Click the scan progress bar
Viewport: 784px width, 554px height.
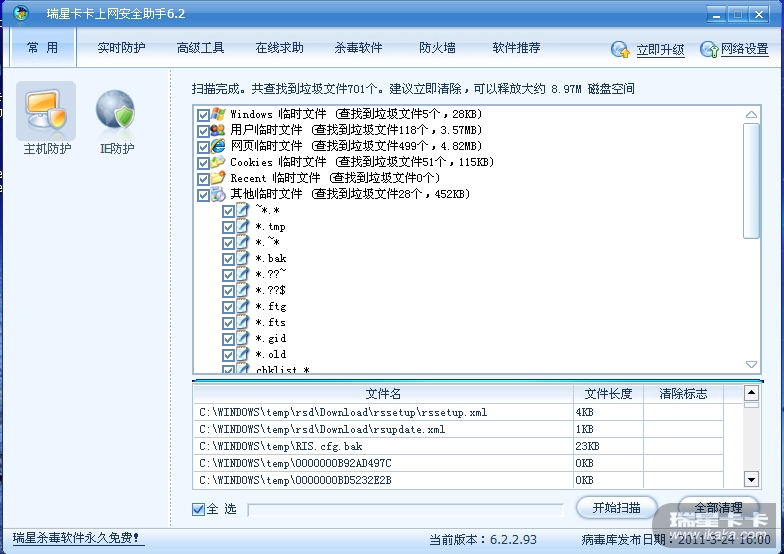pyautogui.click(x=406, y=510)
